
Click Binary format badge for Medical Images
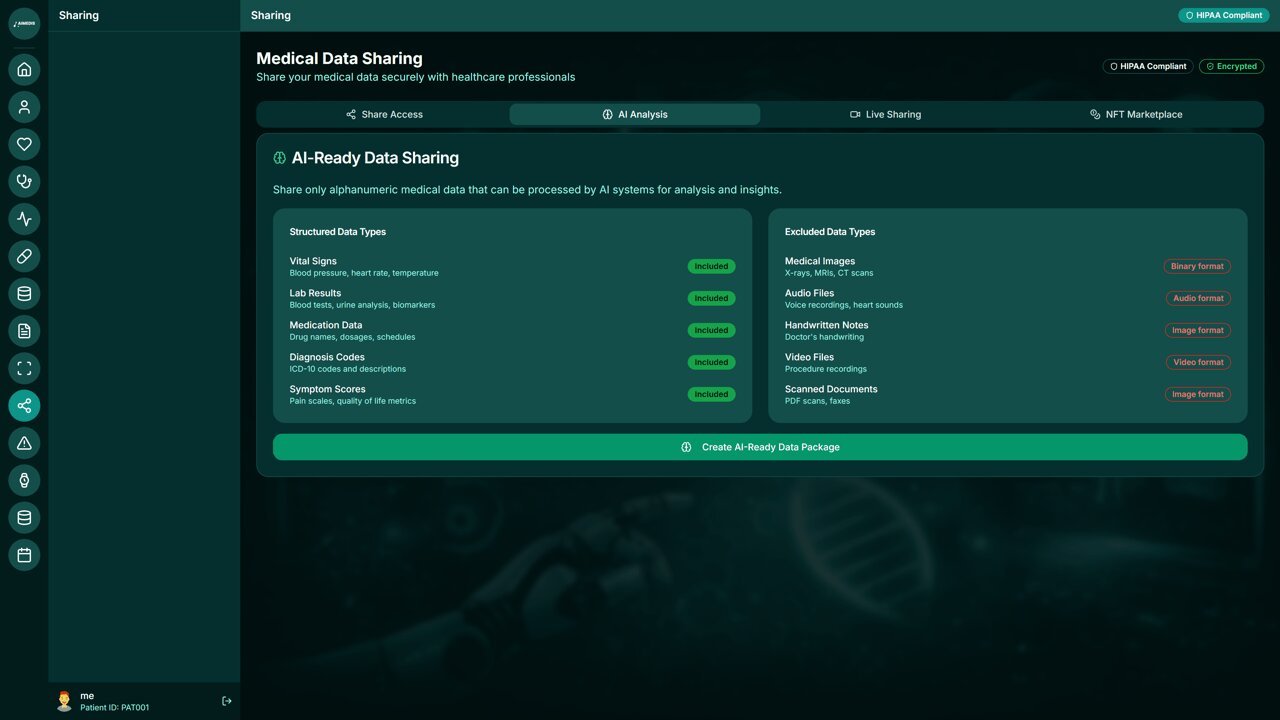(1197, 266)
